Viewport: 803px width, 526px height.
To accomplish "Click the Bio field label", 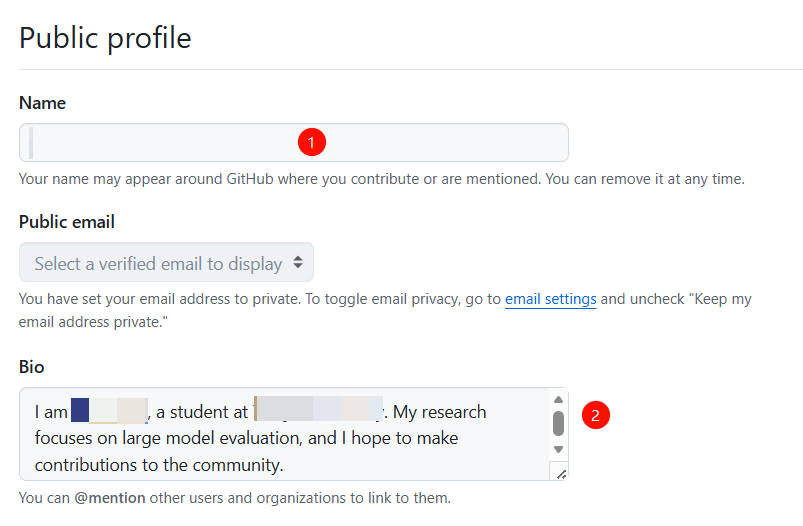I will pyautogui.click(x=32, y=367).
